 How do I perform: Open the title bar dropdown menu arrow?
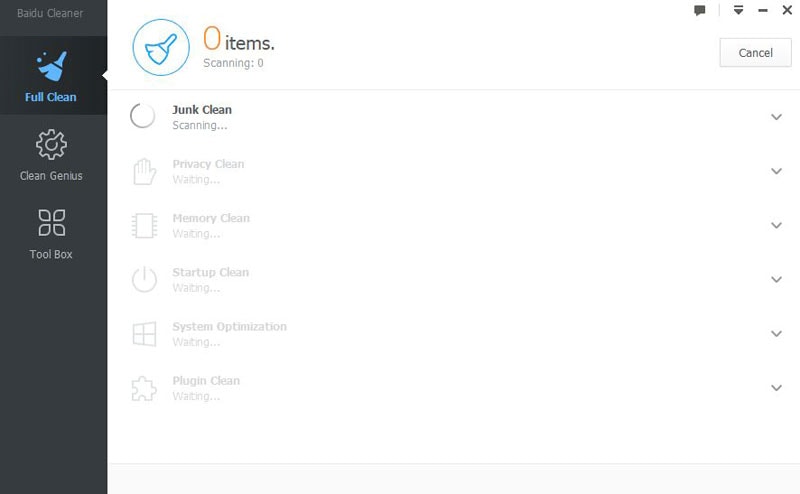tap(739, 10)
